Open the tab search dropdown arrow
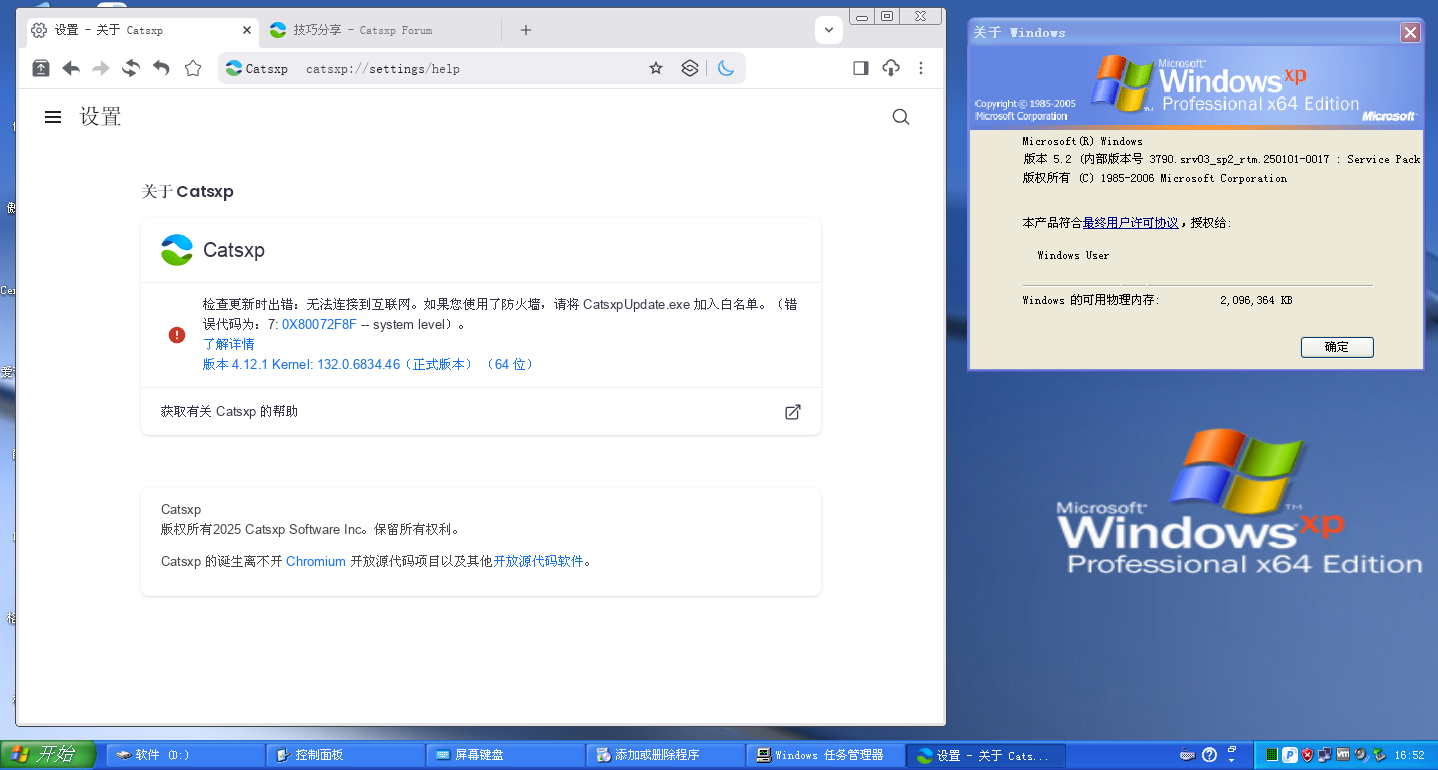 [x=828, y=30]
